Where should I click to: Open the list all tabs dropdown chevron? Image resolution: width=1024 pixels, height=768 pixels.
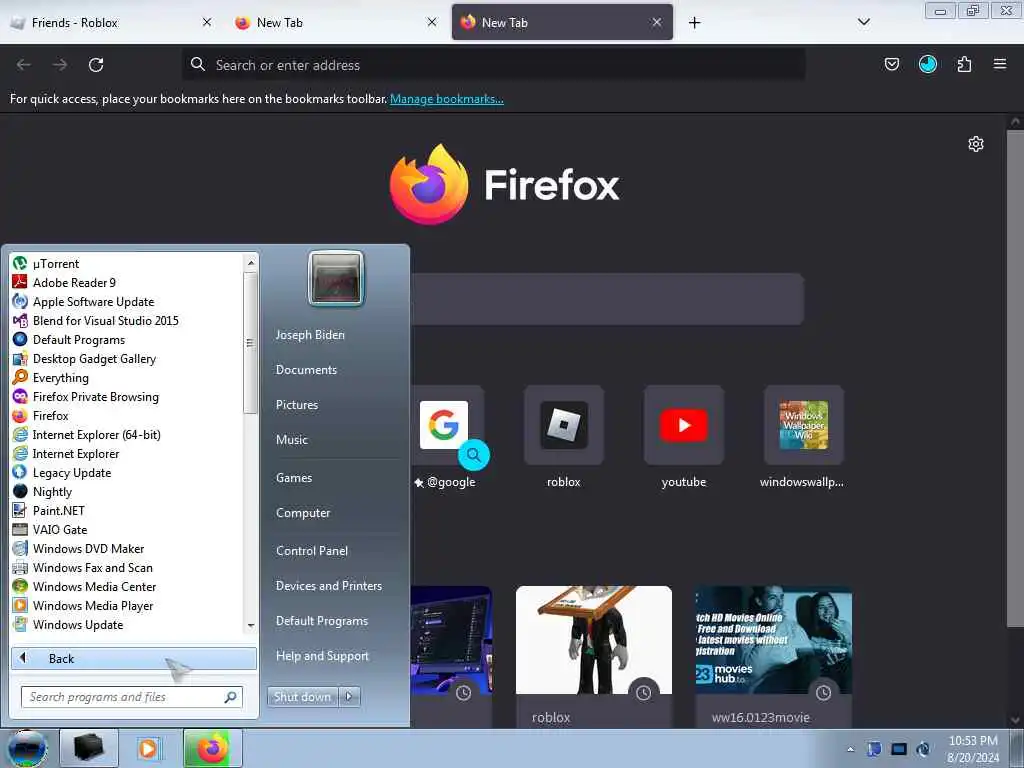coord(863,22)
